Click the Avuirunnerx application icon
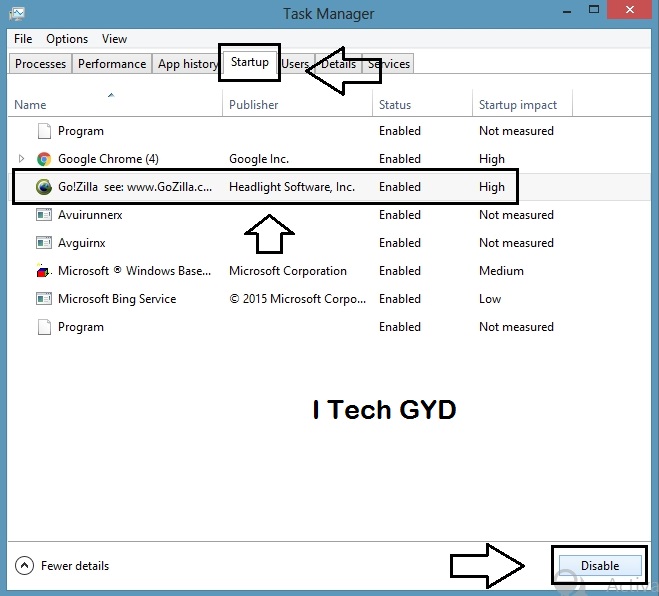 click(44, 215)
